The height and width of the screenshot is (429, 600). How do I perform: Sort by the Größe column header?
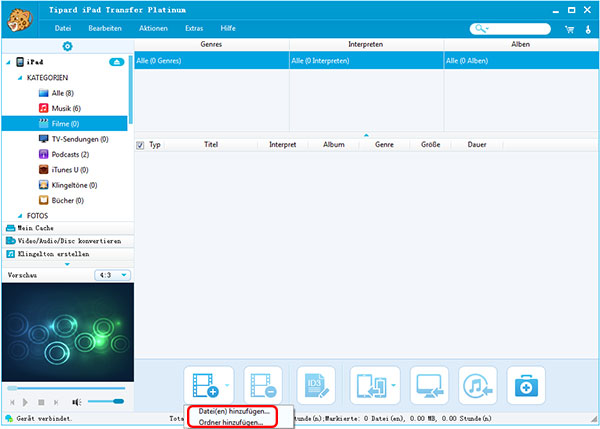(x=430, y=145)
